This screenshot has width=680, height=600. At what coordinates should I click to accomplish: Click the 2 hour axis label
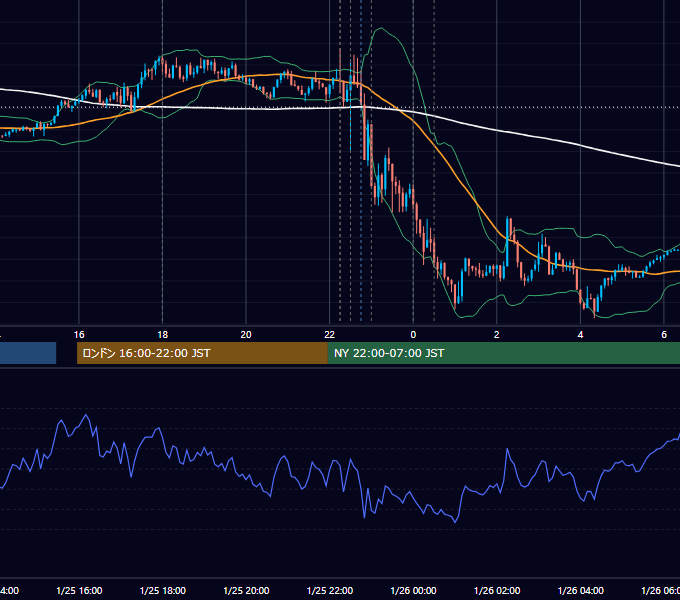tap(497, 335)
